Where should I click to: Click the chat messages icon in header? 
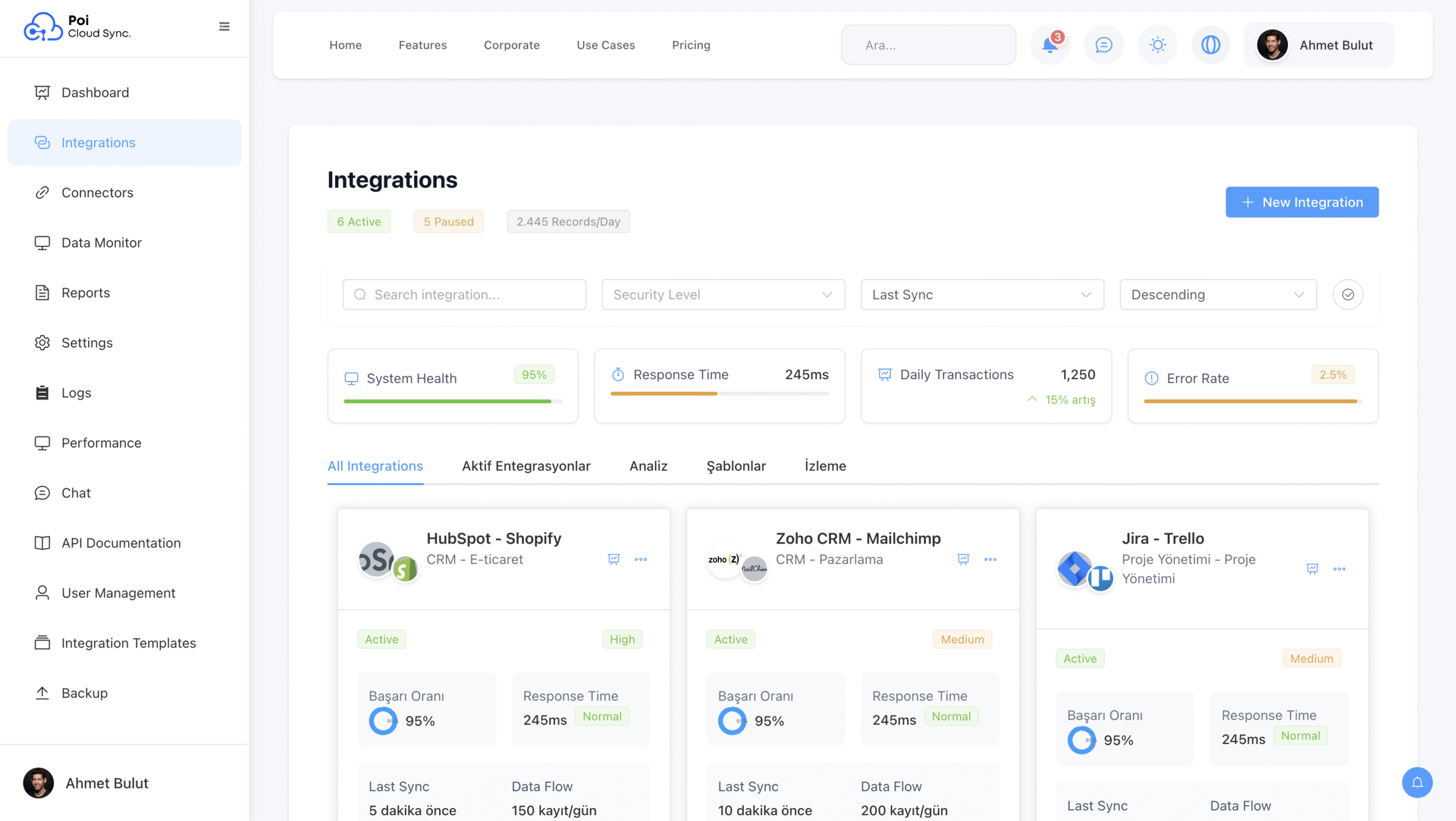click(1103, 45)
